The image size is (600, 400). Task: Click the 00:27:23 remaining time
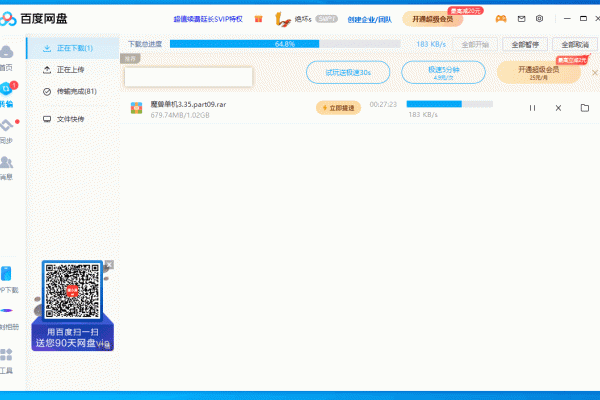pyautogui.click(x=383, y=104)
